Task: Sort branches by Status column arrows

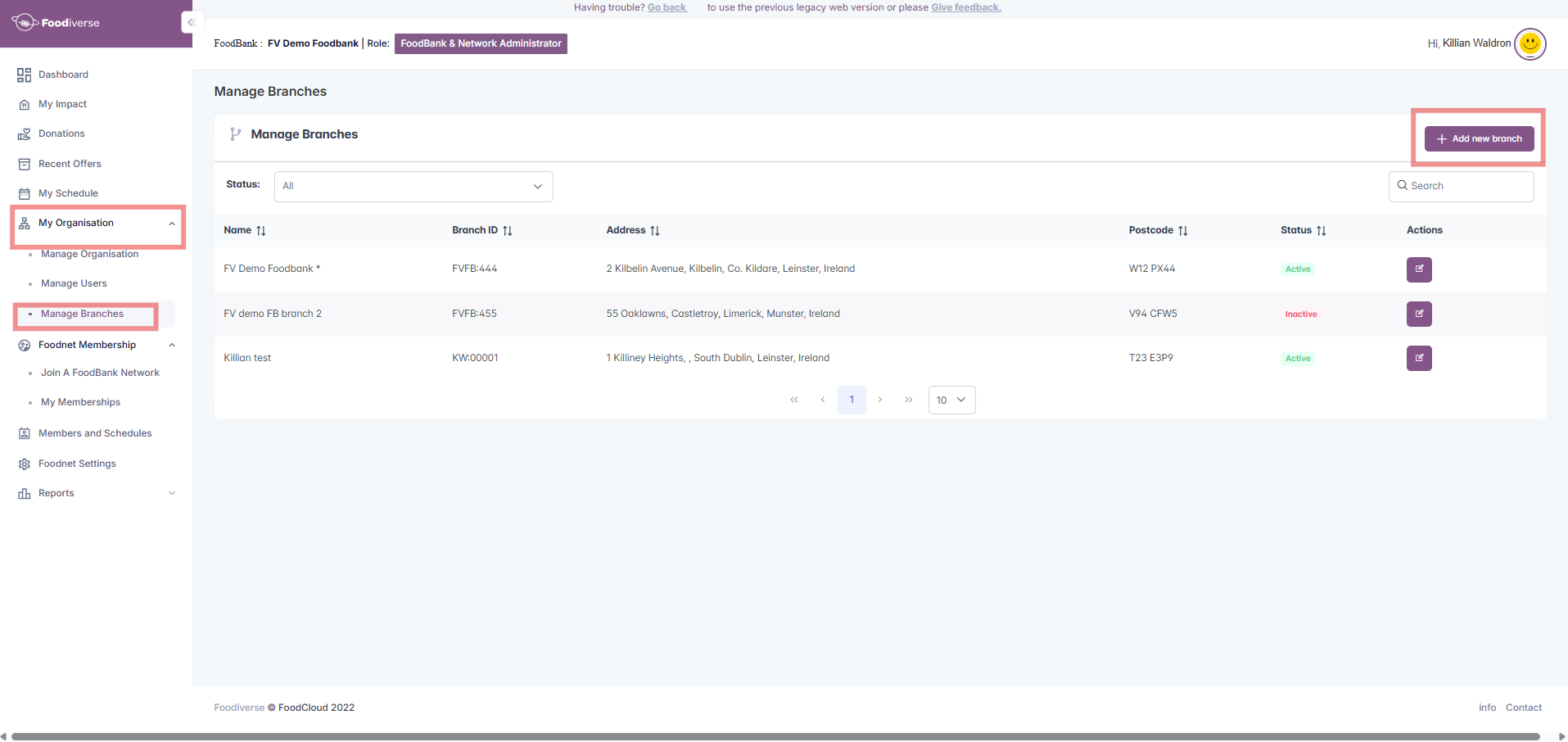Action: (x=1321, y=231)
